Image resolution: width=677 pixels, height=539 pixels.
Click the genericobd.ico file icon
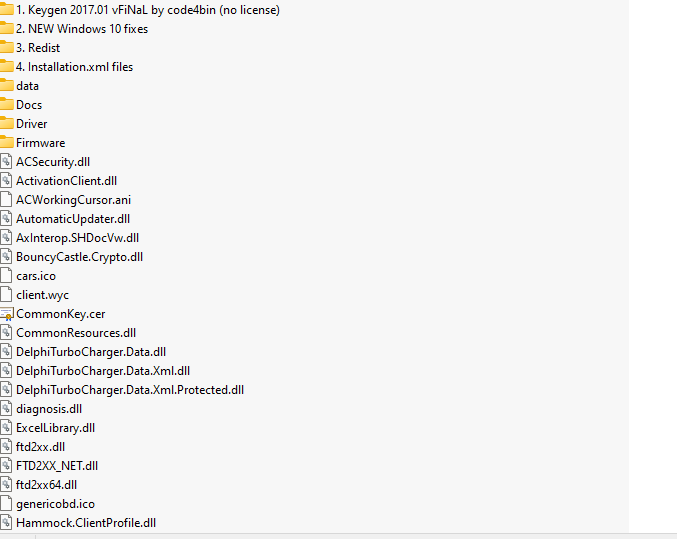[6, 504]
